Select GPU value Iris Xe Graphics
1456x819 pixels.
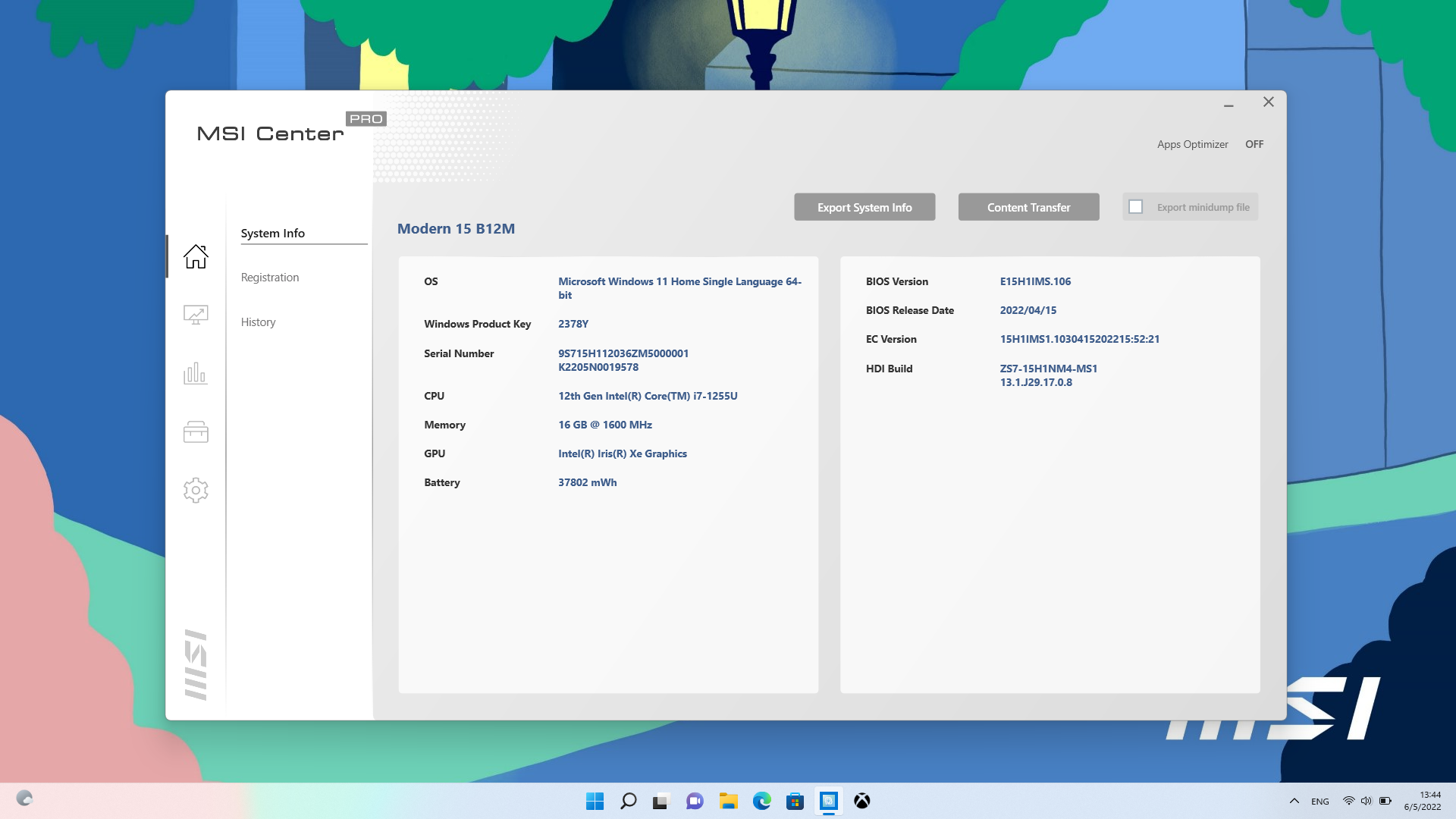[x=623, y=453]
